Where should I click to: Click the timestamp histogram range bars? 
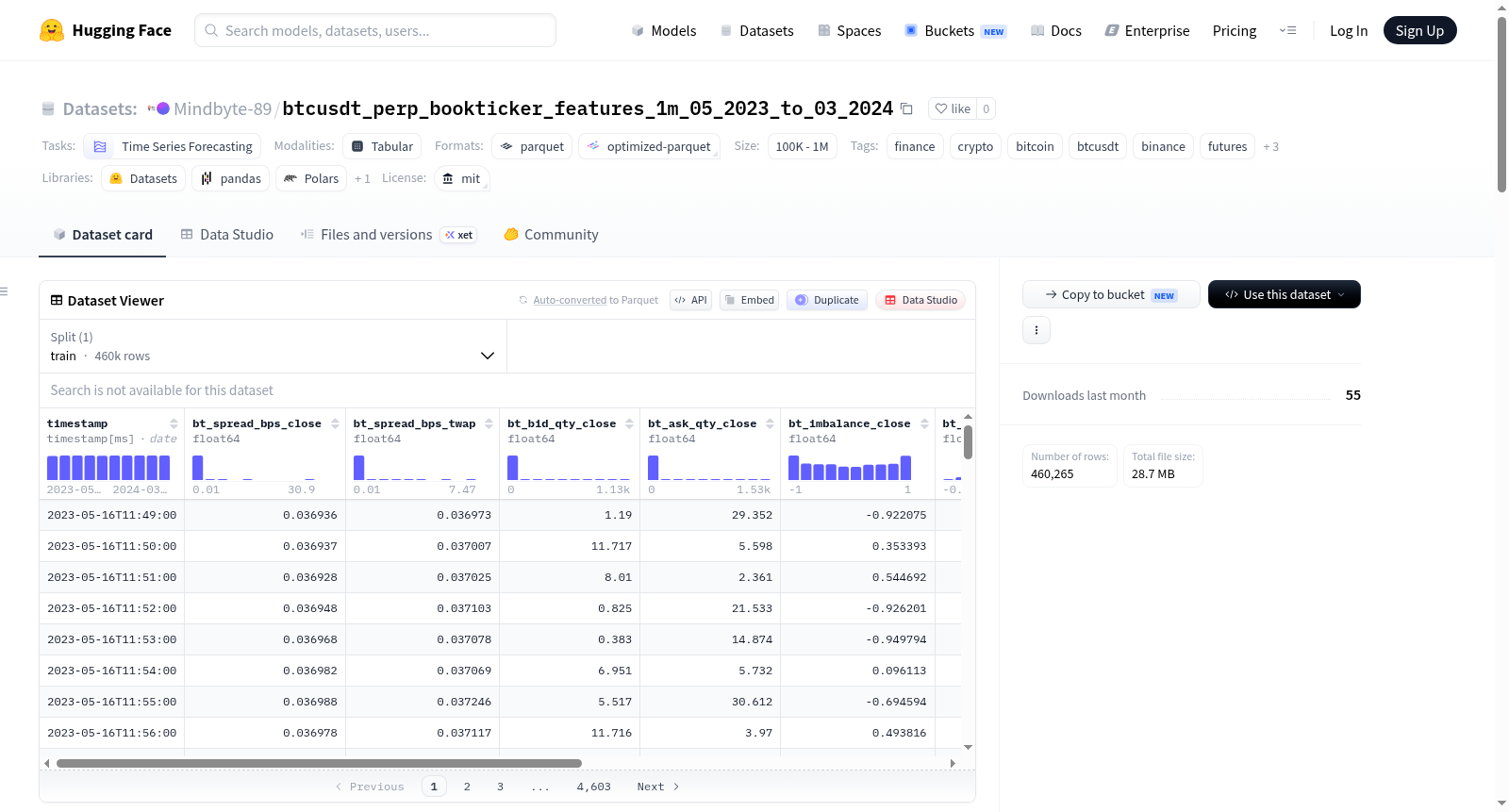(108, 468)
